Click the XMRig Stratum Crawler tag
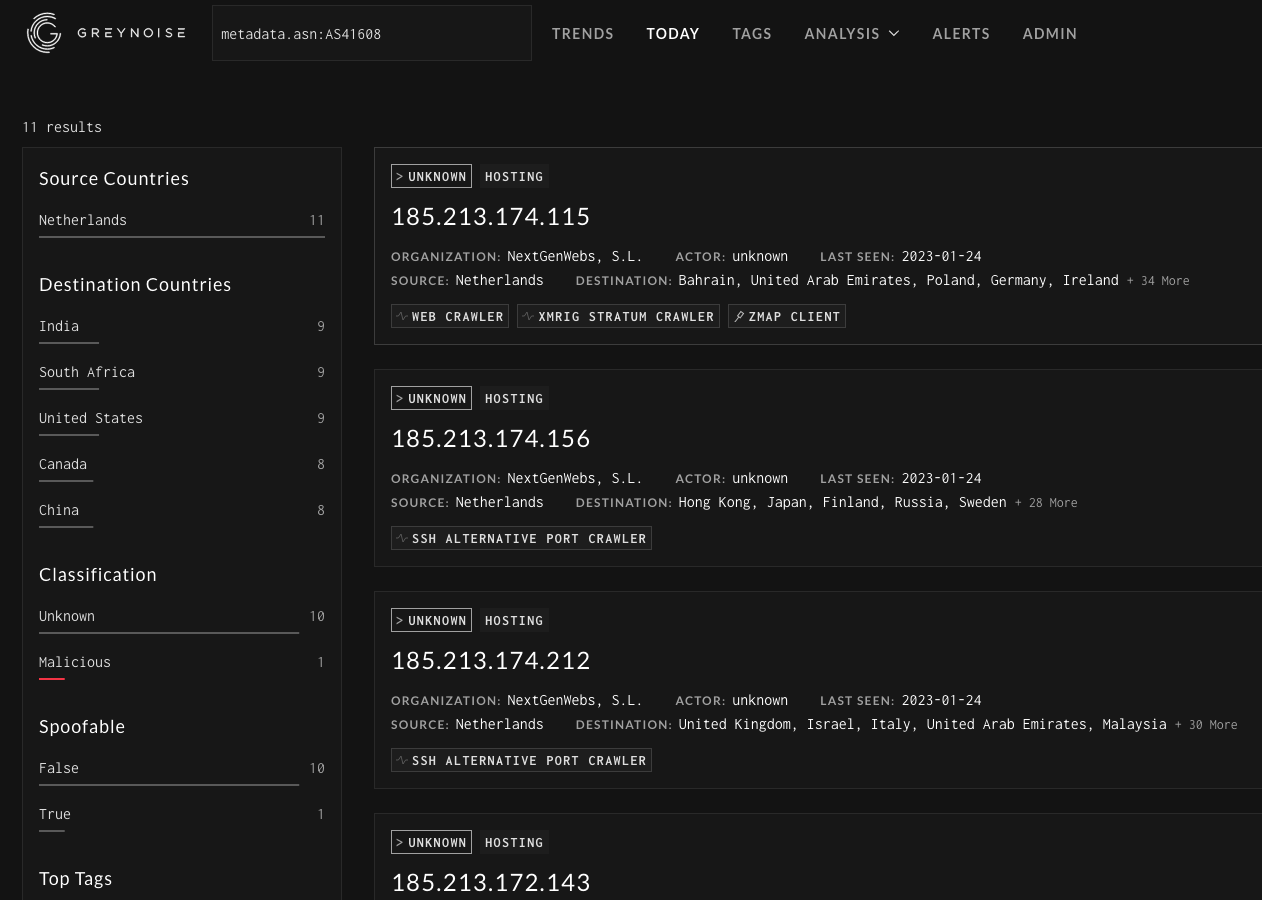 pyautogui.click(x=618, y=316)
